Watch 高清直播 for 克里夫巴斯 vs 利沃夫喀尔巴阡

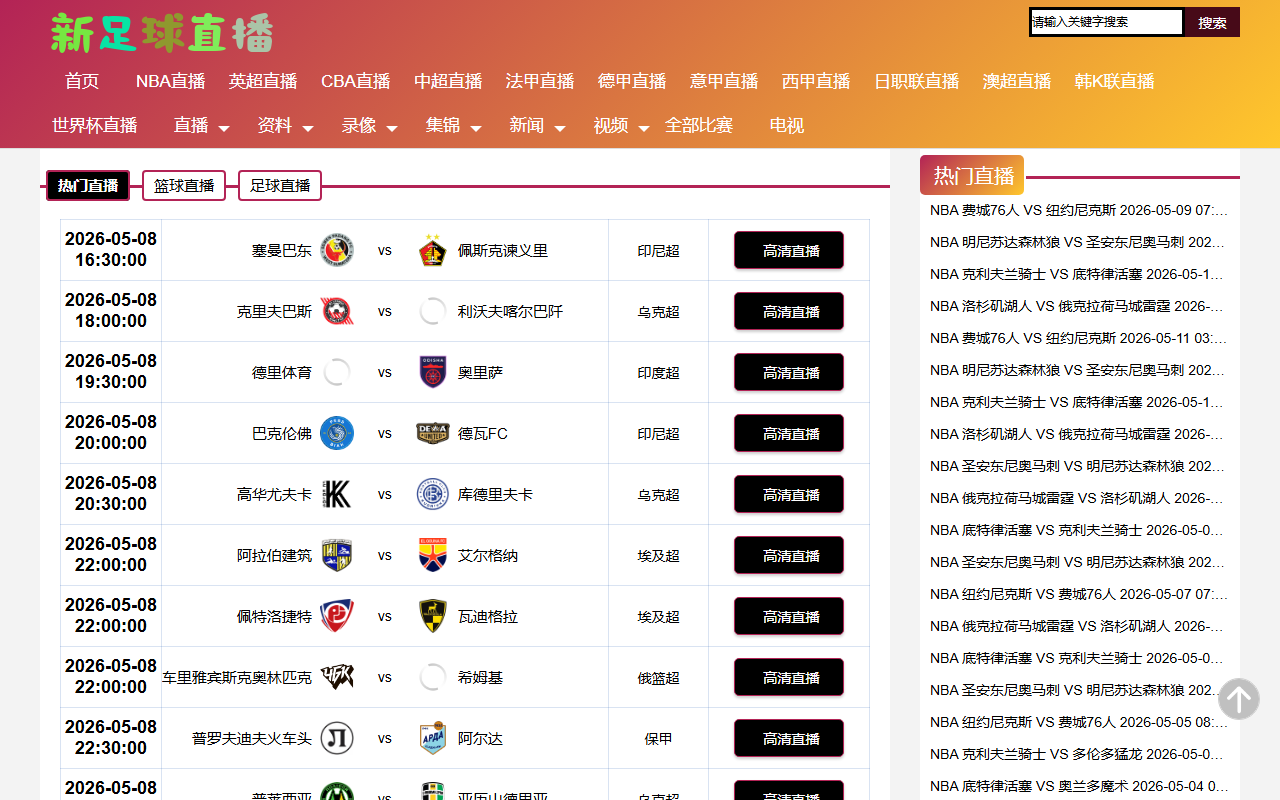(789, 311)
